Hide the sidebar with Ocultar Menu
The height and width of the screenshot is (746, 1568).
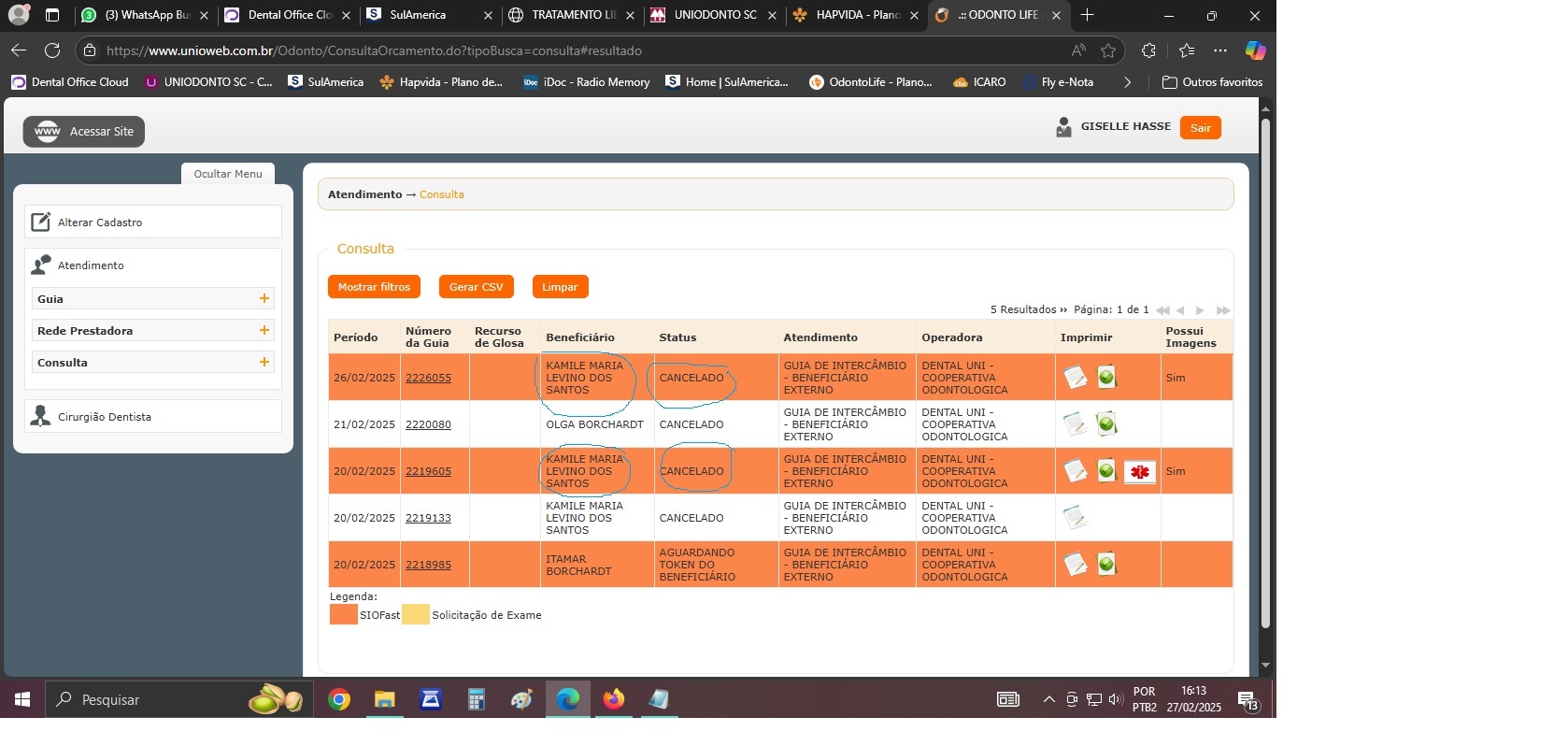pyautogui.click(x=228, y=174)
